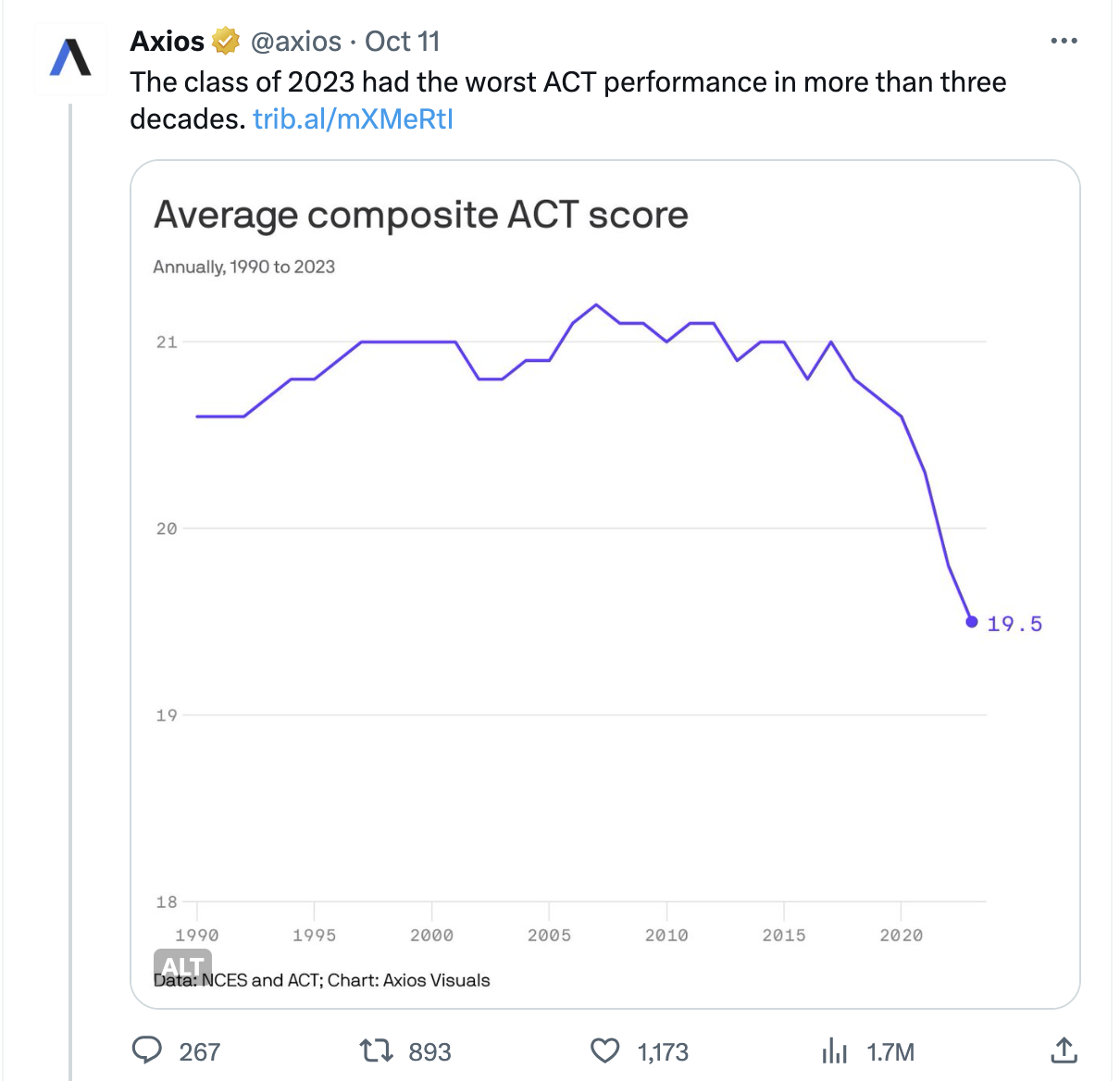
Task: Click the 1,173 likes count
Action: [x=663, y=1052]
